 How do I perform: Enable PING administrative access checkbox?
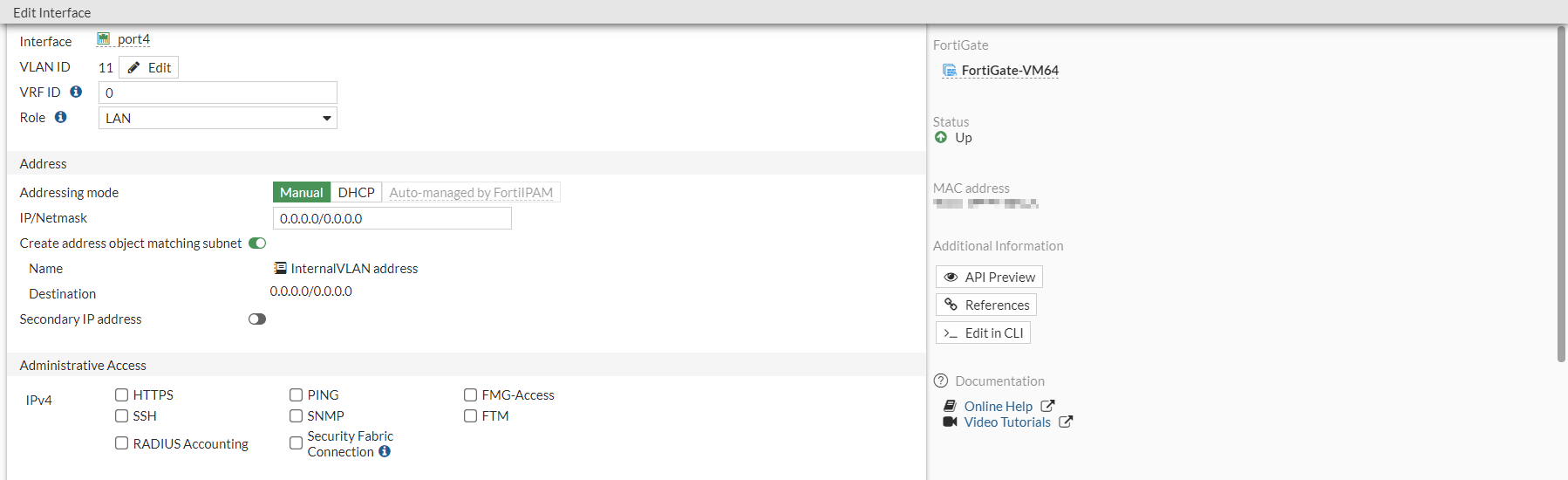(297, 395)
